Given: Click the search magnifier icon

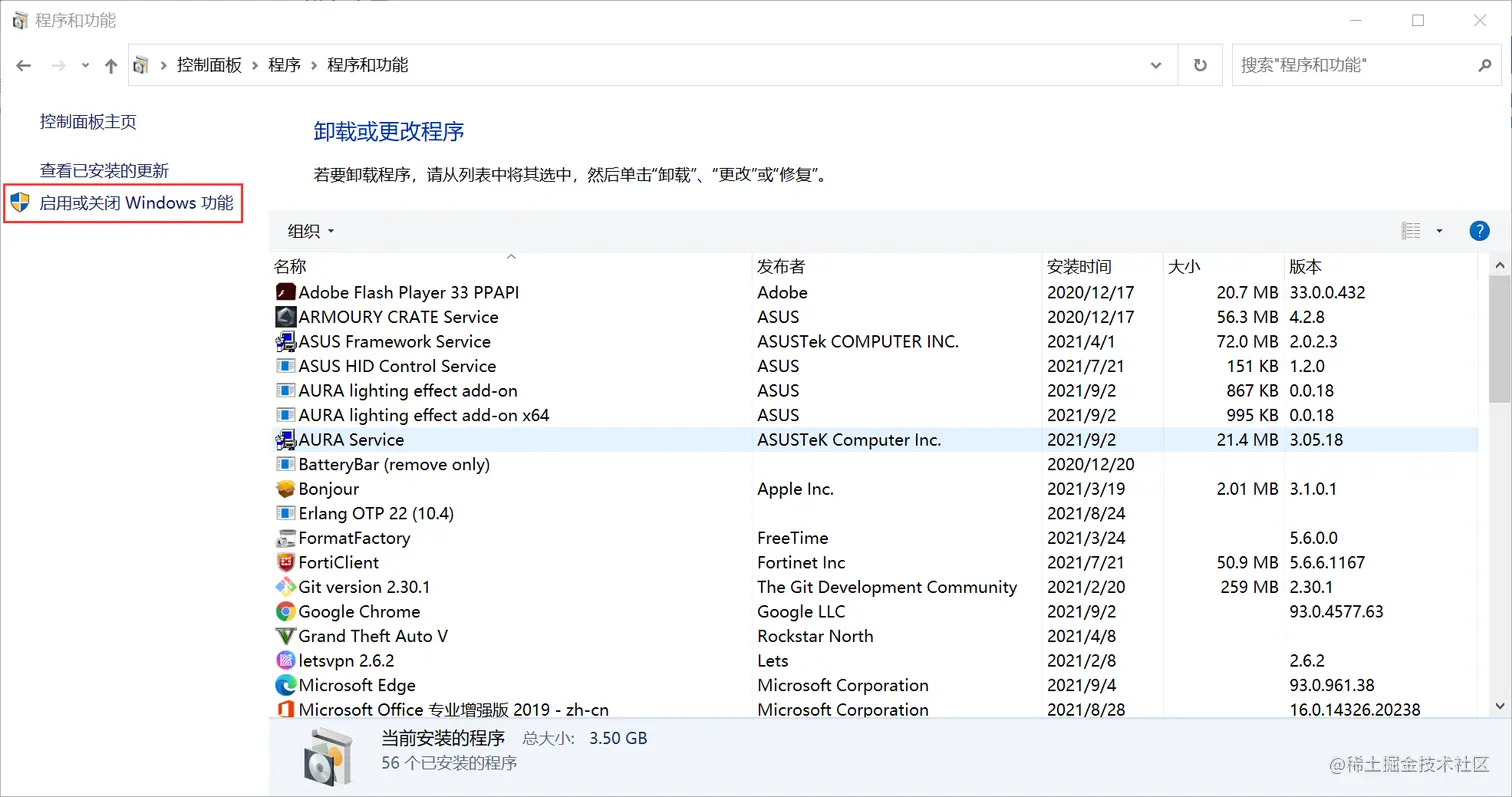Looking at the screenshot, I should point(1484,65).
